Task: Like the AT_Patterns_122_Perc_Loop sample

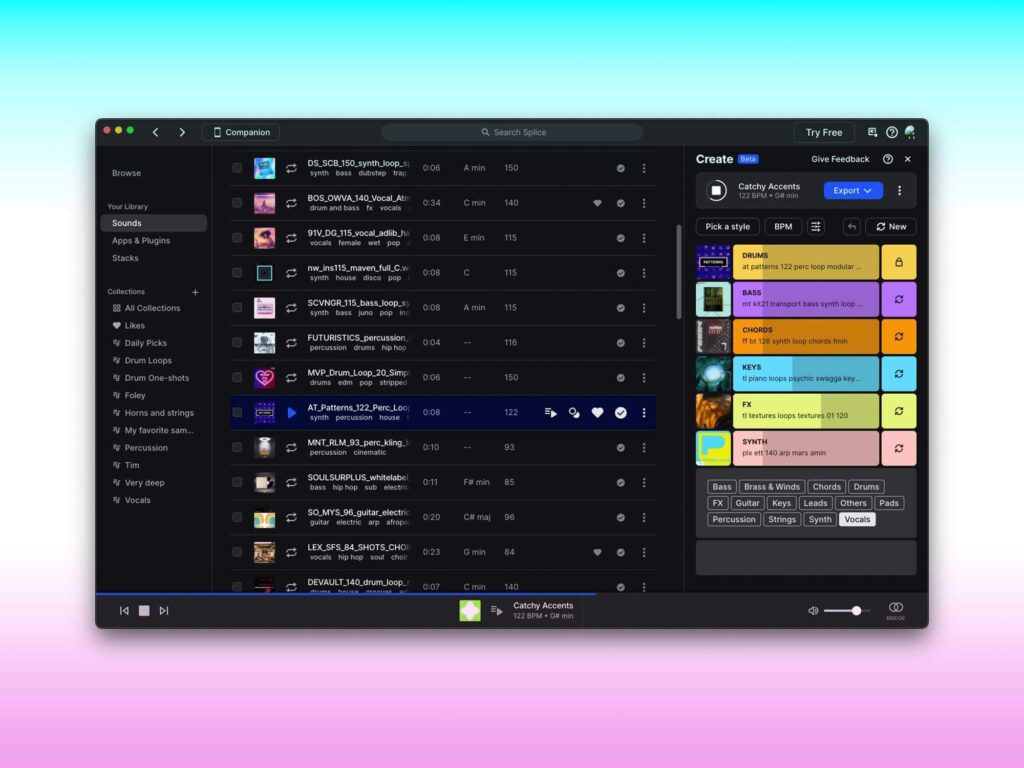Action: tap(597, 413)
